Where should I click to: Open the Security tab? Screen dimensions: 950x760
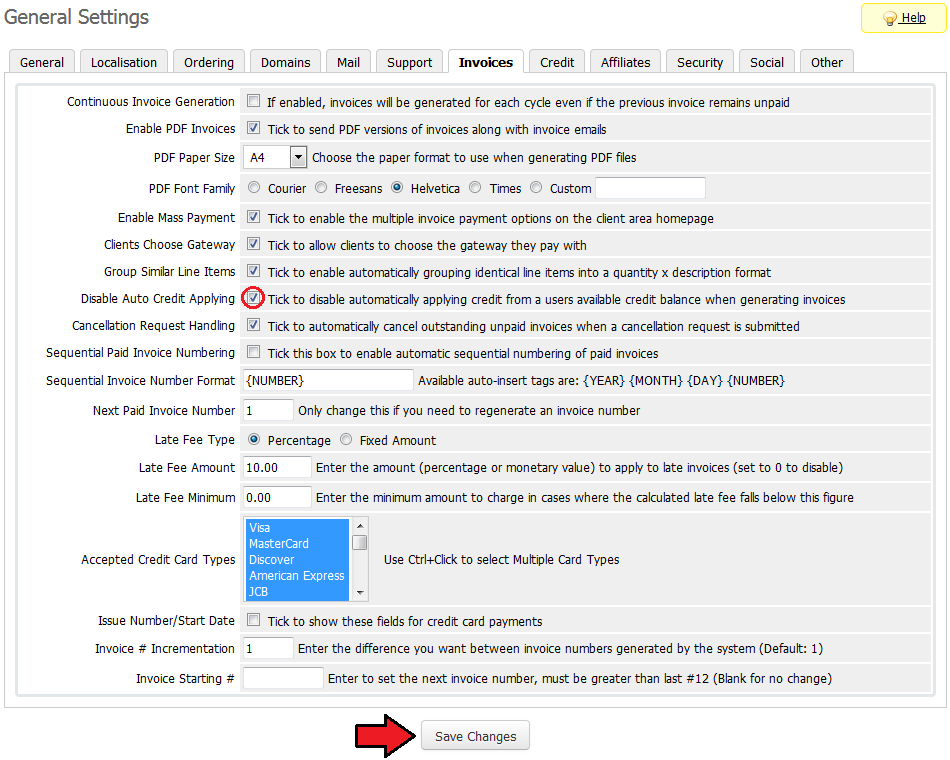[700, 62]
